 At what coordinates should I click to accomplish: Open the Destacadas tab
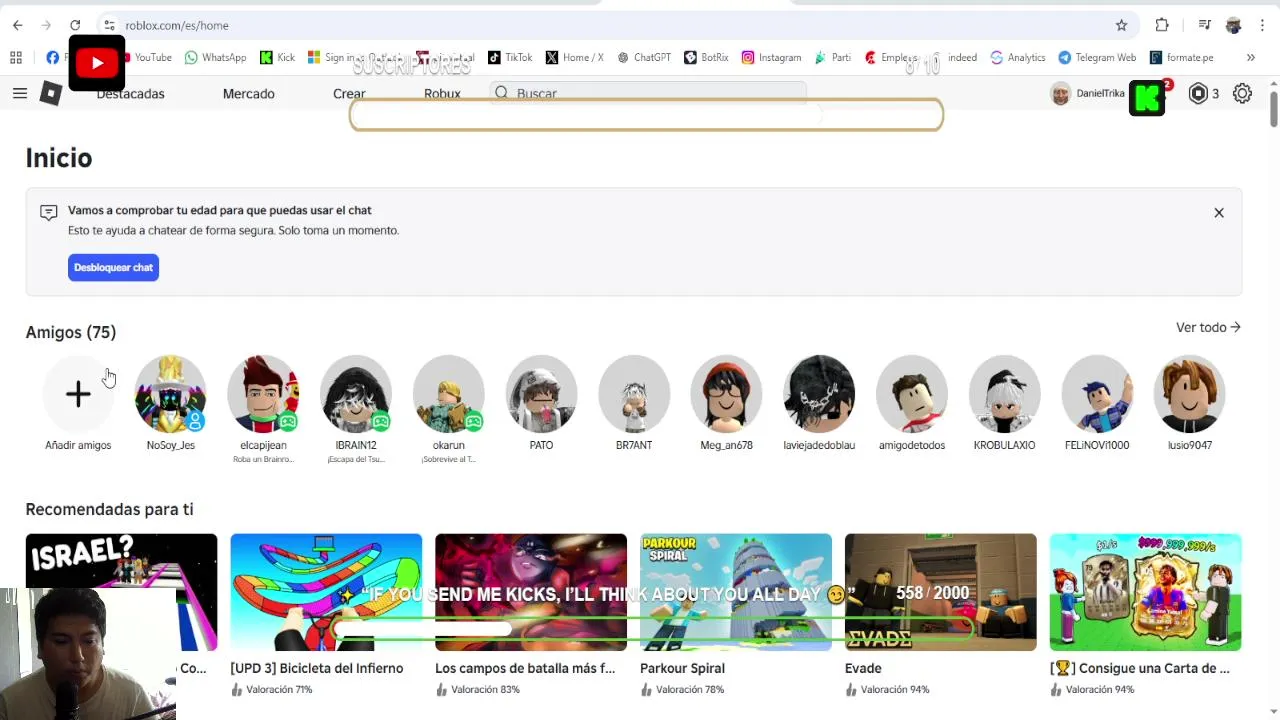[x=130, y=93]
